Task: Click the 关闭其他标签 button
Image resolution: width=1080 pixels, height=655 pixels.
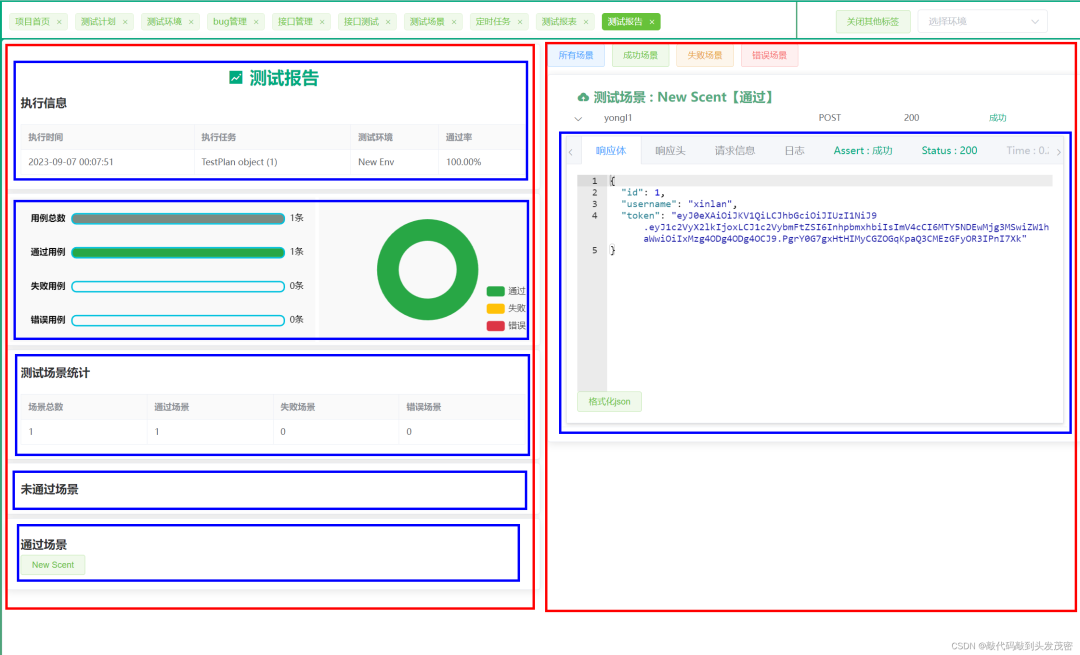Action: (x=873, y=21)
